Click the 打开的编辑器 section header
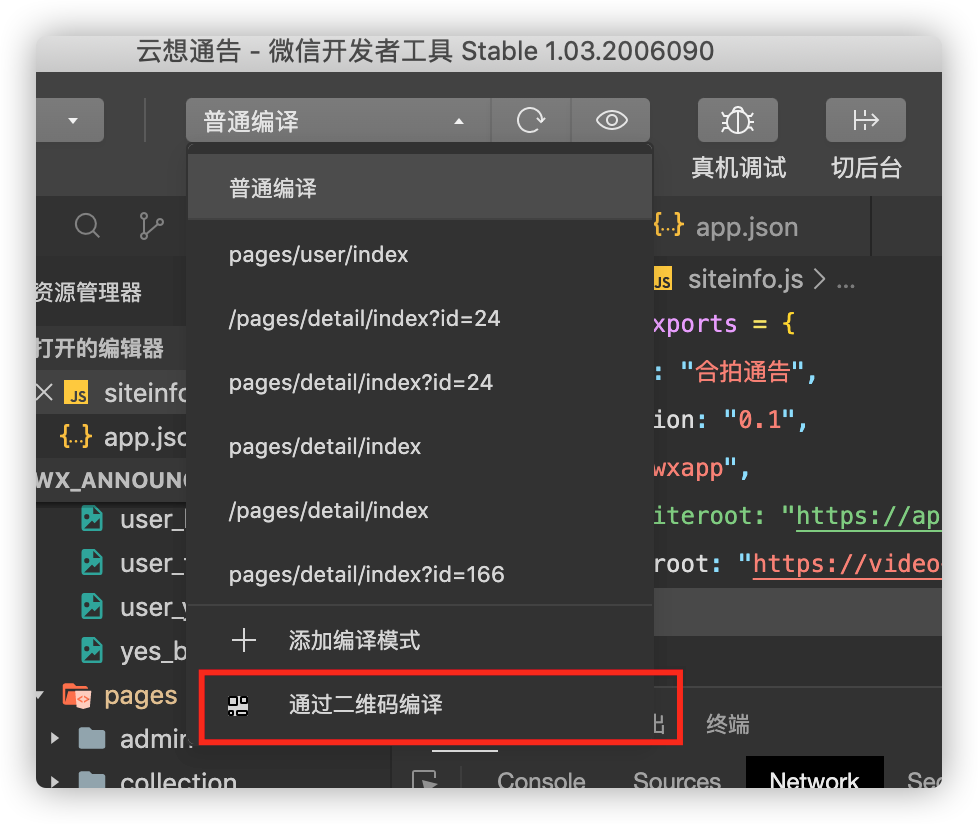 click(111, 348)
